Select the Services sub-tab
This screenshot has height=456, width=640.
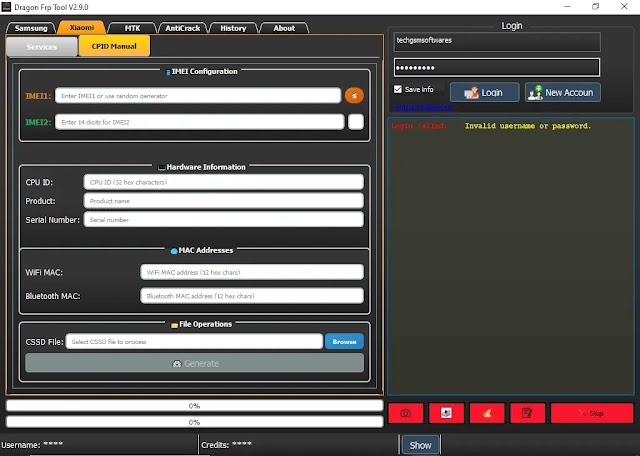click(x=41, y=47)
